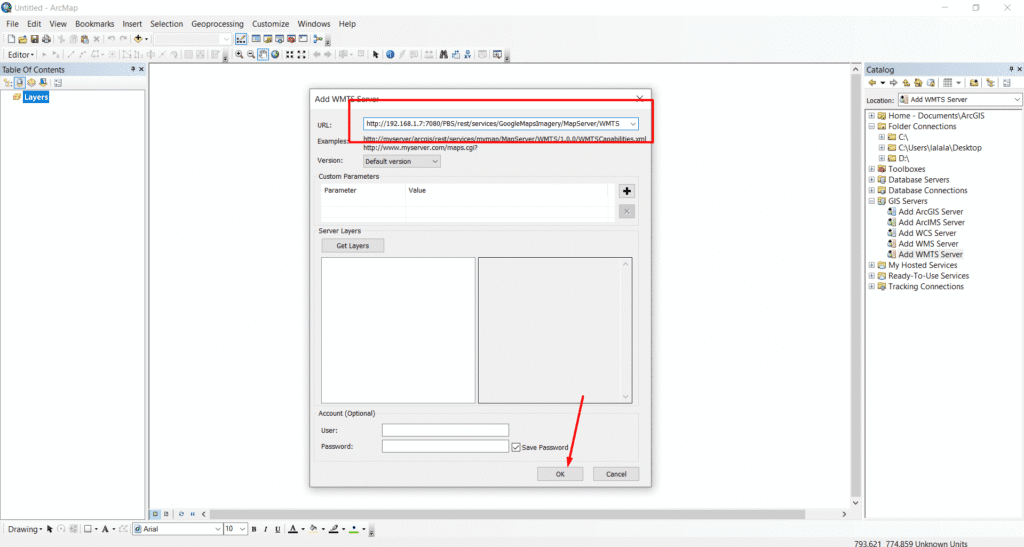Switch to Data View button
The width and height of the screenshot is (1024, 547).
[x=155, y=514]
